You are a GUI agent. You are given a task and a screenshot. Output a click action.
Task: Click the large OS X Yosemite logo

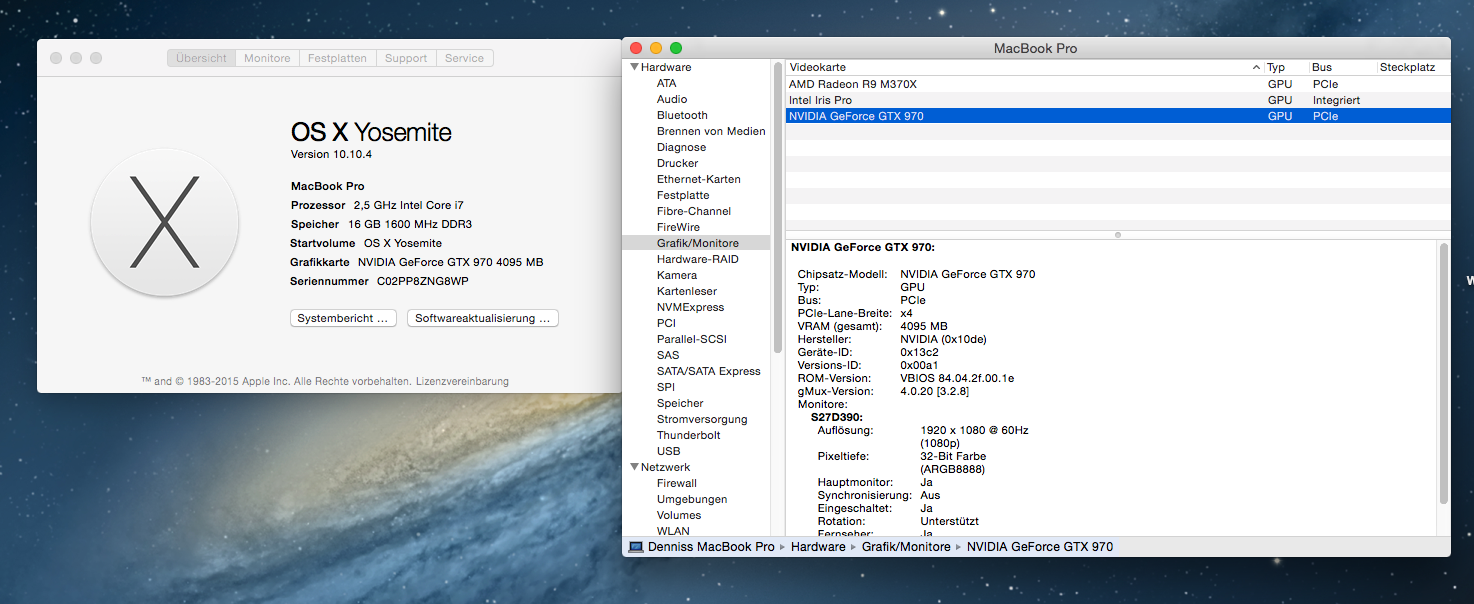pyautogui.click(x=165, y=222)
